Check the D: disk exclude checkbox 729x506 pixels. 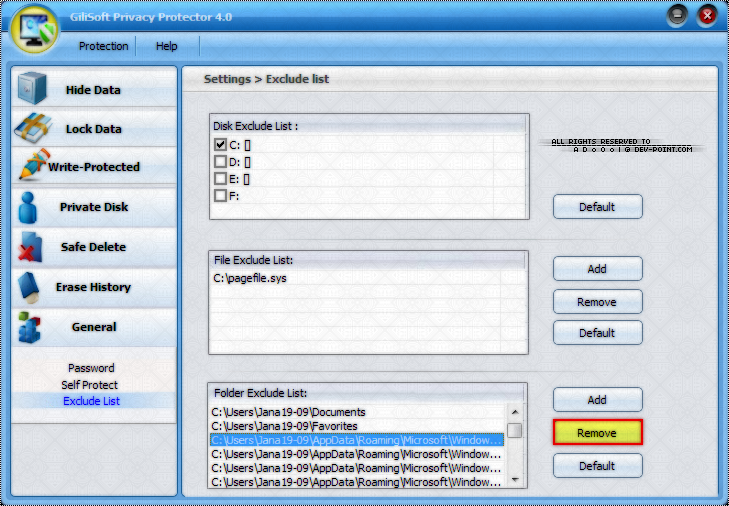[x=220, y=162]
